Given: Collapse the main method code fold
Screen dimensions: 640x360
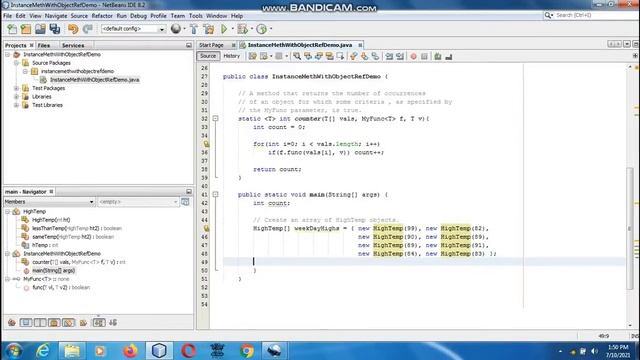Looking at the screenshot, I should pyautogui.click(x=216, y=195).
